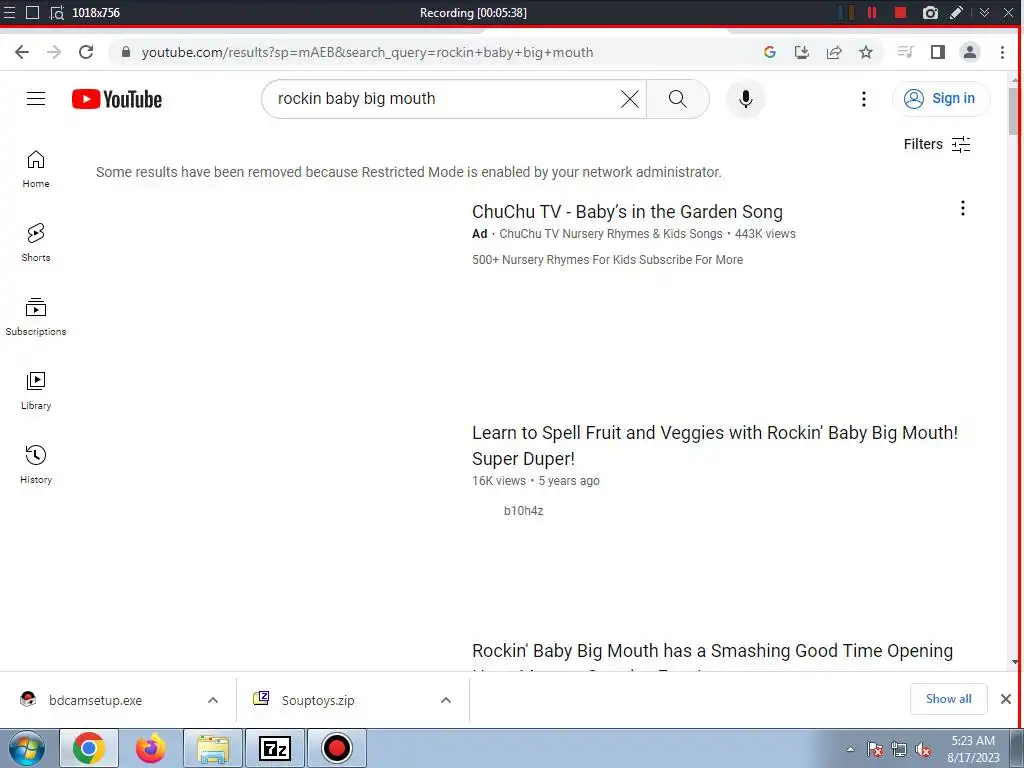Viewport: 1024px width, 768px height.
Task: Open downloaded bdcamsetup.exe
Action: tap(95, 700)
